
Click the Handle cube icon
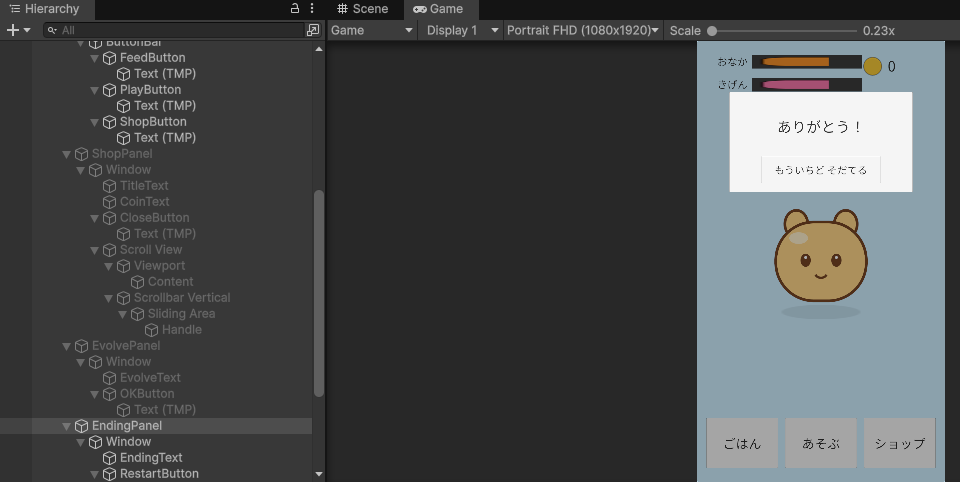[151, 330]
